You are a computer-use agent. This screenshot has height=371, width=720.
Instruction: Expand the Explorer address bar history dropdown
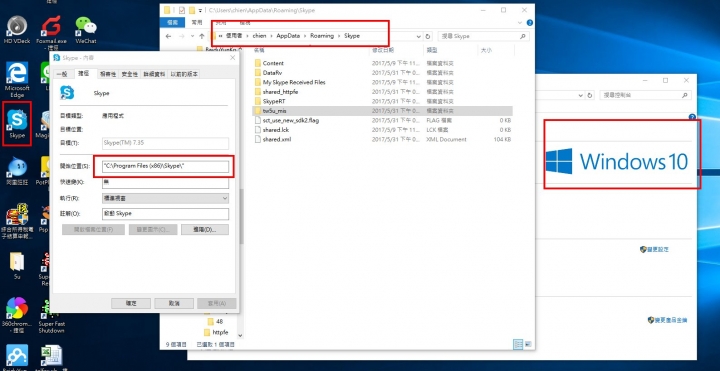[418, 36]
